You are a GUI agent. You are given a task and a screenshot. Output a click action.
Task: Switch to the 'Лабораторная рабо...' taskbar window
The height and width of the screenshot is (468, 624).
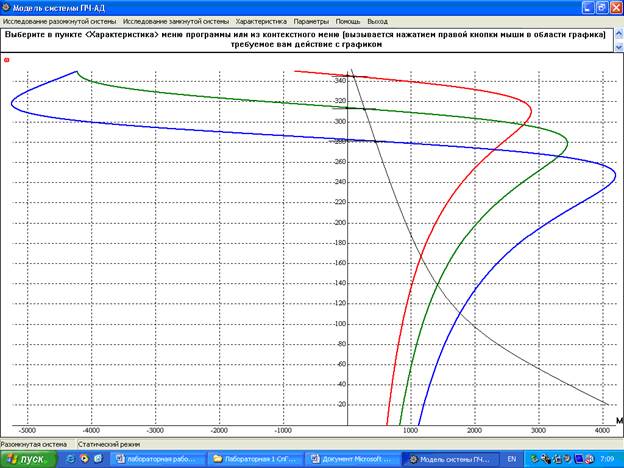coord(157,459)
